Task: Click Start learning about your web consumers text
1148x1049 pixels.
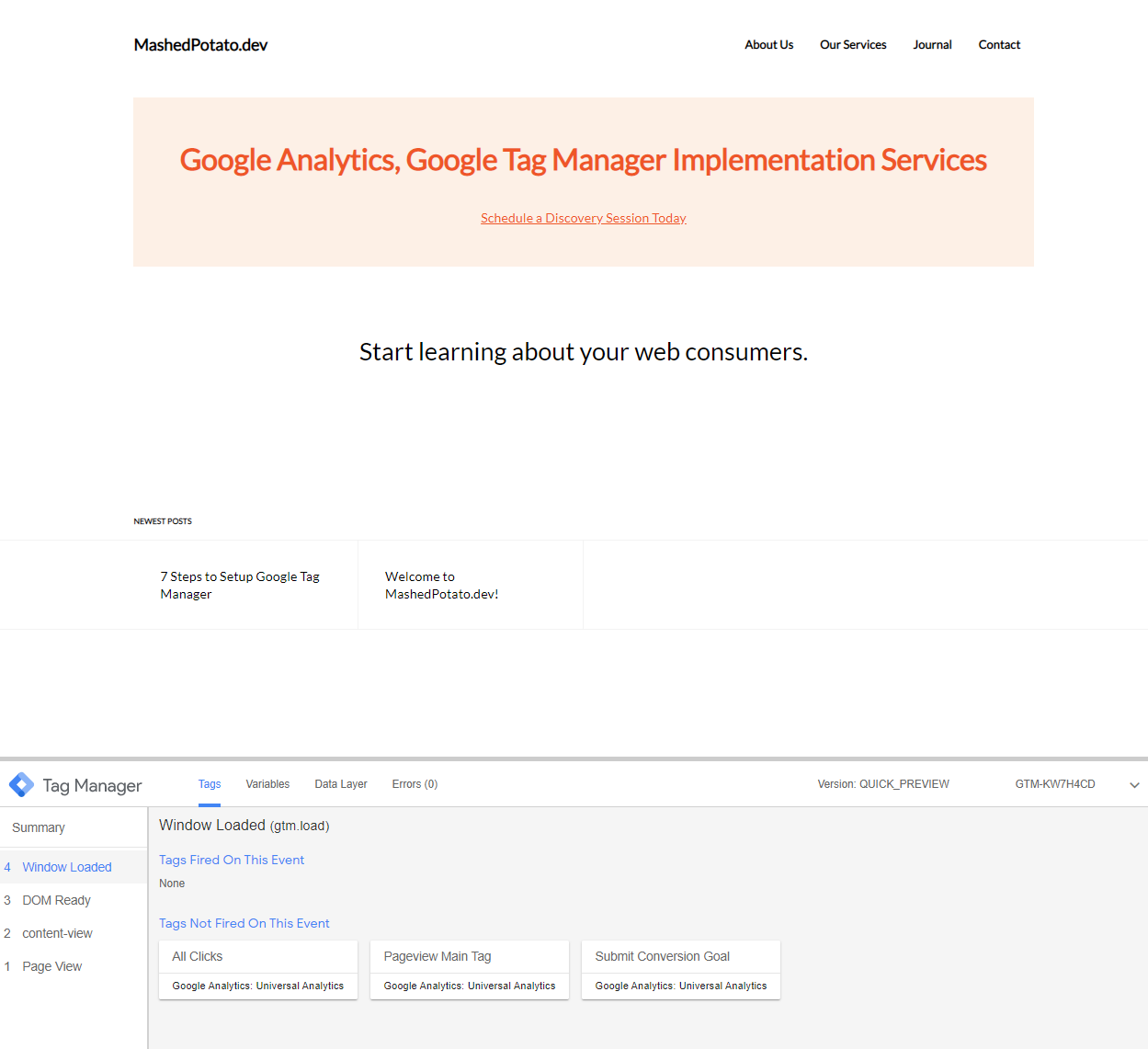Action: point(584,352)
